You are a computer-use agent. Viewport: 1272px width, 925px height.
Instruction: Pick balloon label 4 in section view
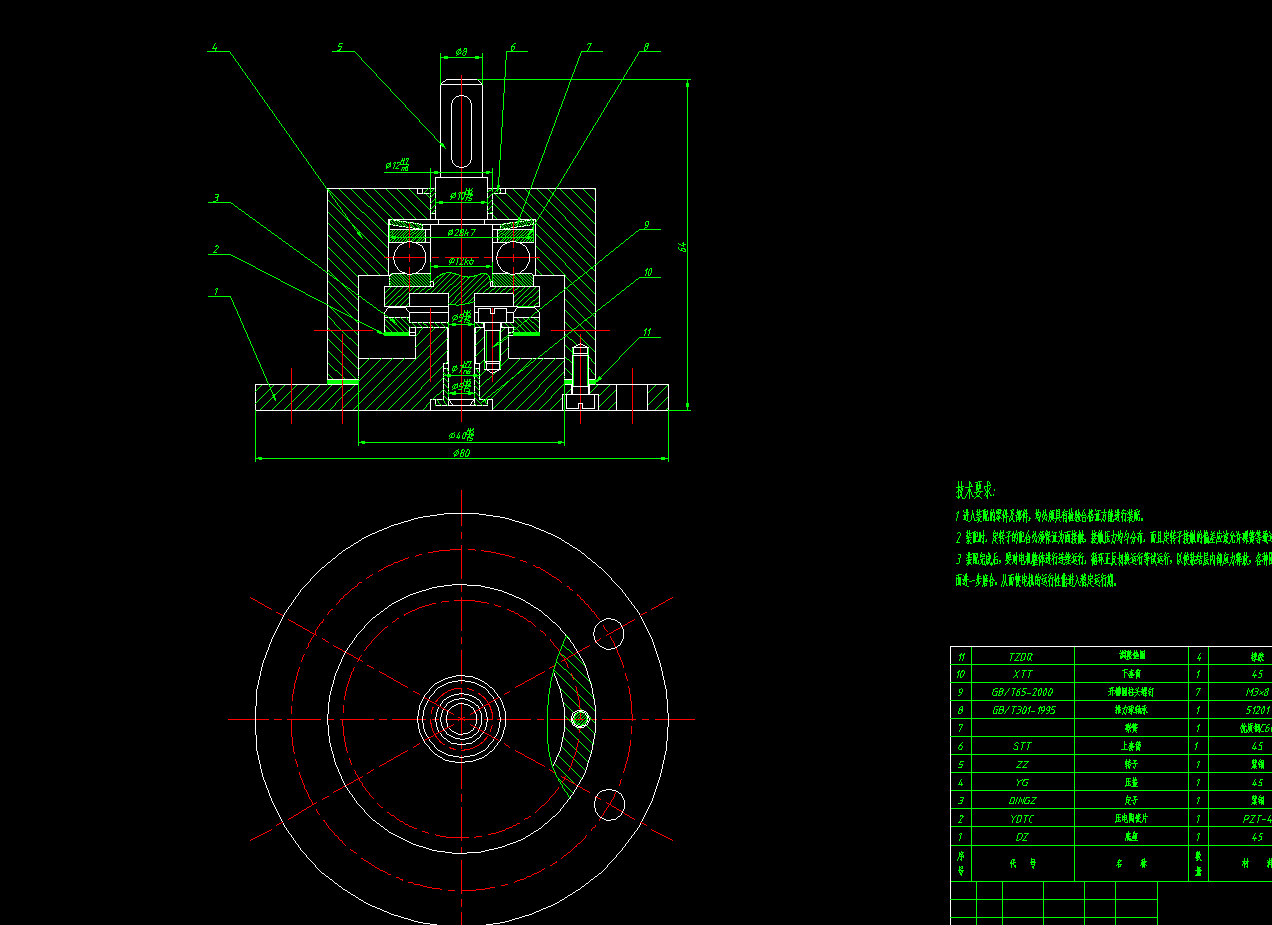tap(214, 47)
